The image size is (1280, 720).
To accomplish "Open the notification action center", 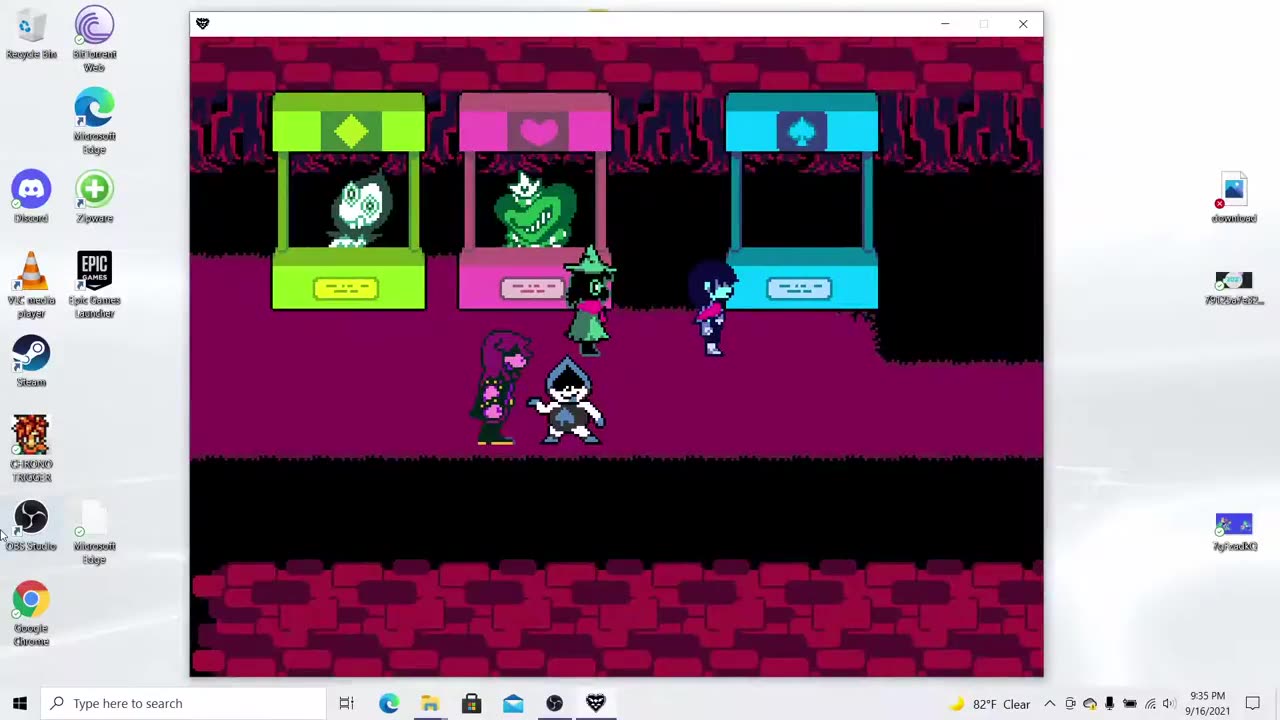I will point(1253,703).
